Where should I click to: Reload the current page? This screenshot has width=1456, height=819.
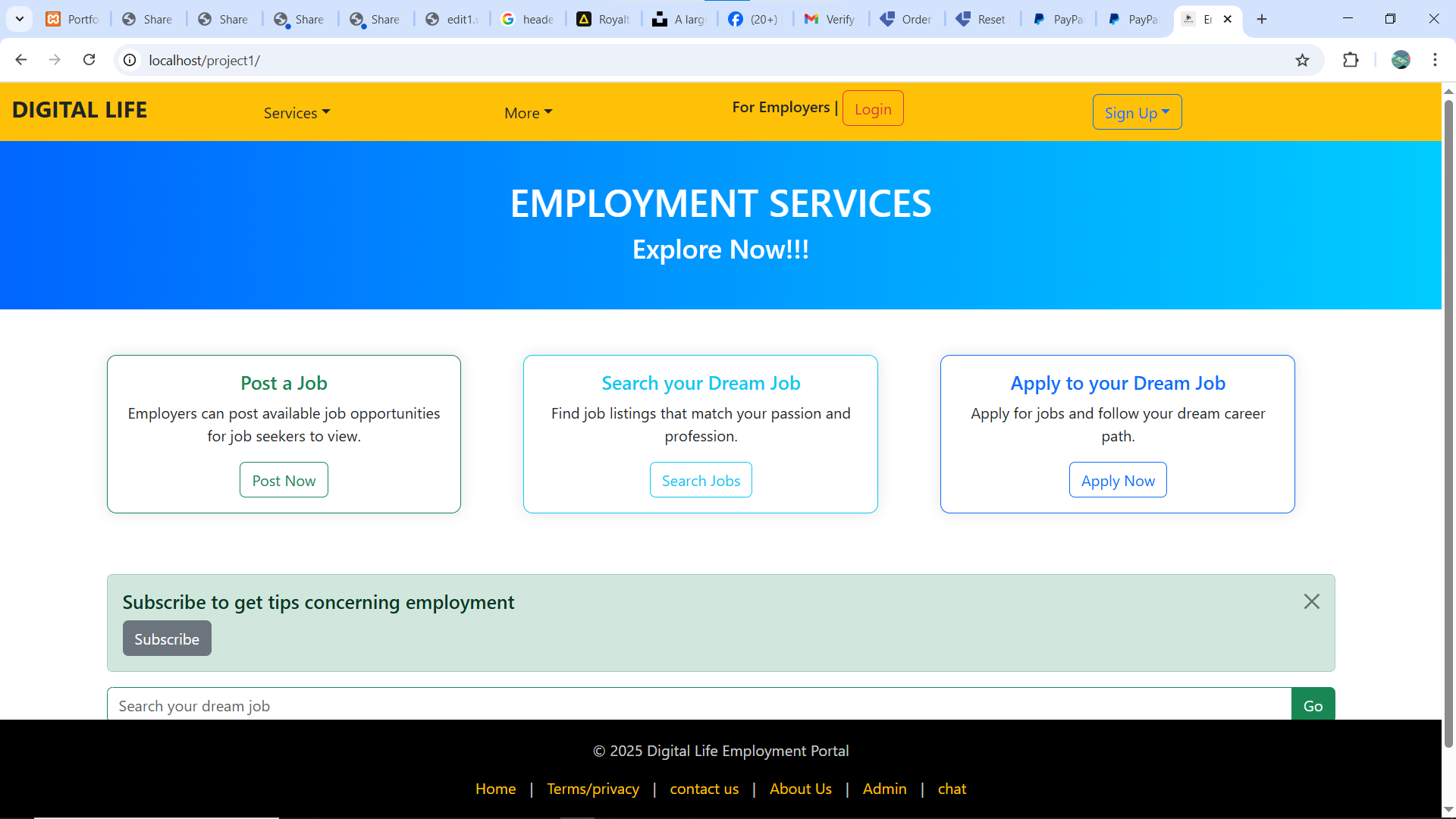click(x=89, y=59)
